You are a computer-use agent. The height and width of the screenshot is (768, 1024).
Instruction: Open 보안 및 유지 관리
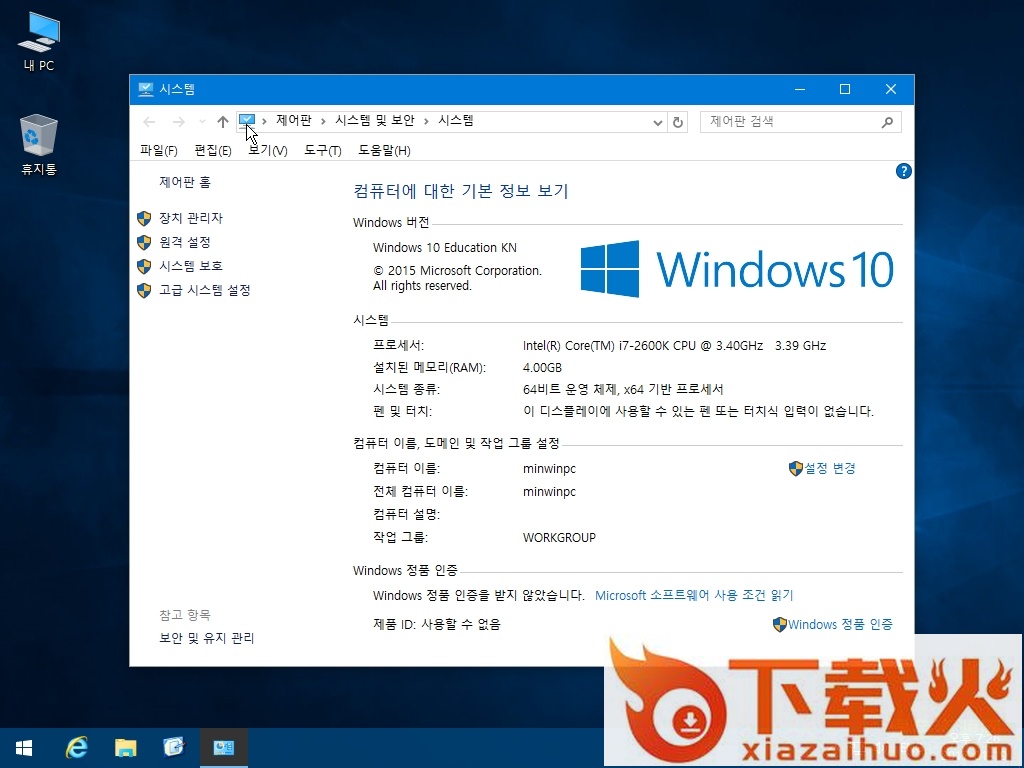click(206, 638)
